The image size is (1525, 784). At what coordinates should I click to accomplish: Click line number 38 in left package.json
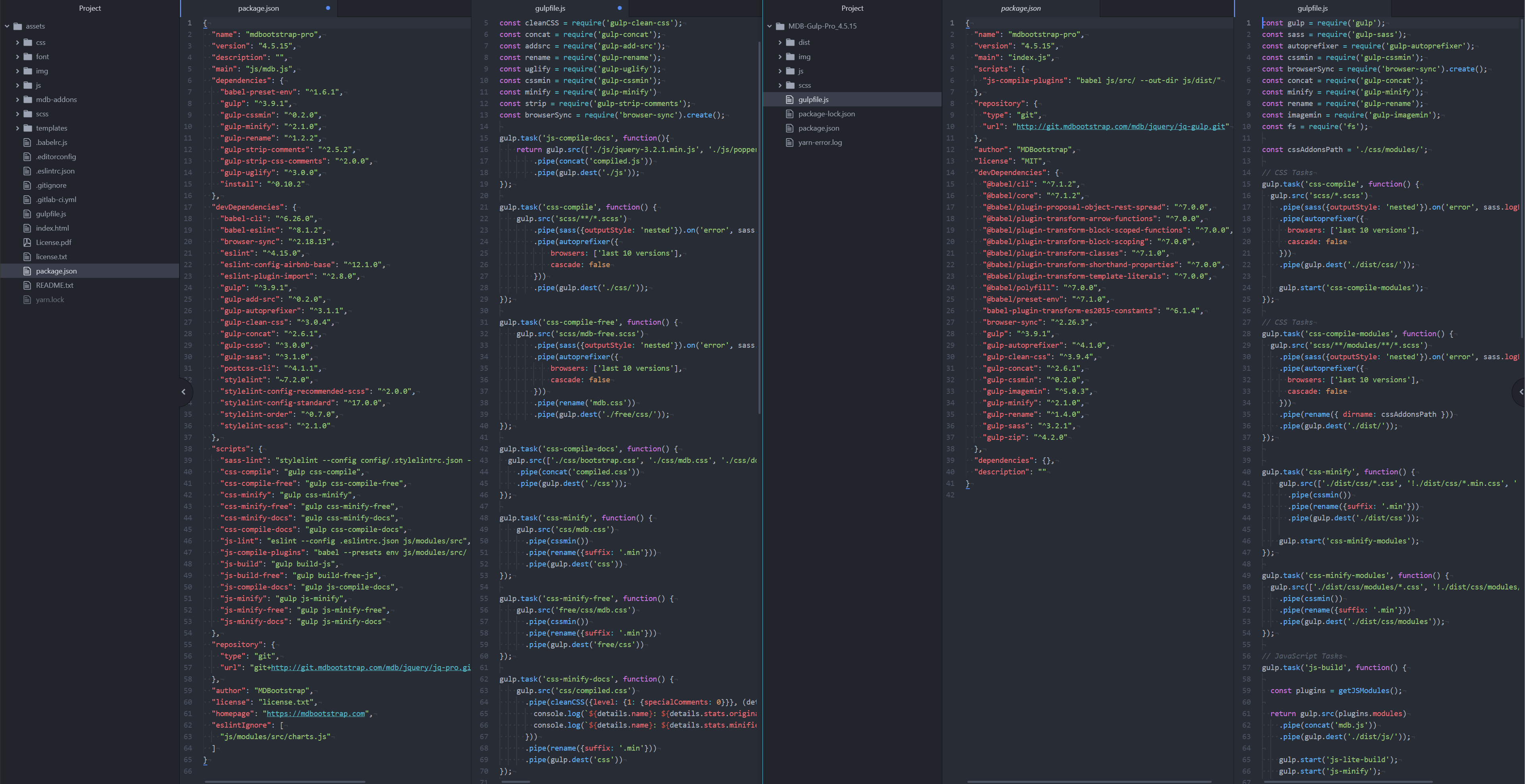point(188,449)
